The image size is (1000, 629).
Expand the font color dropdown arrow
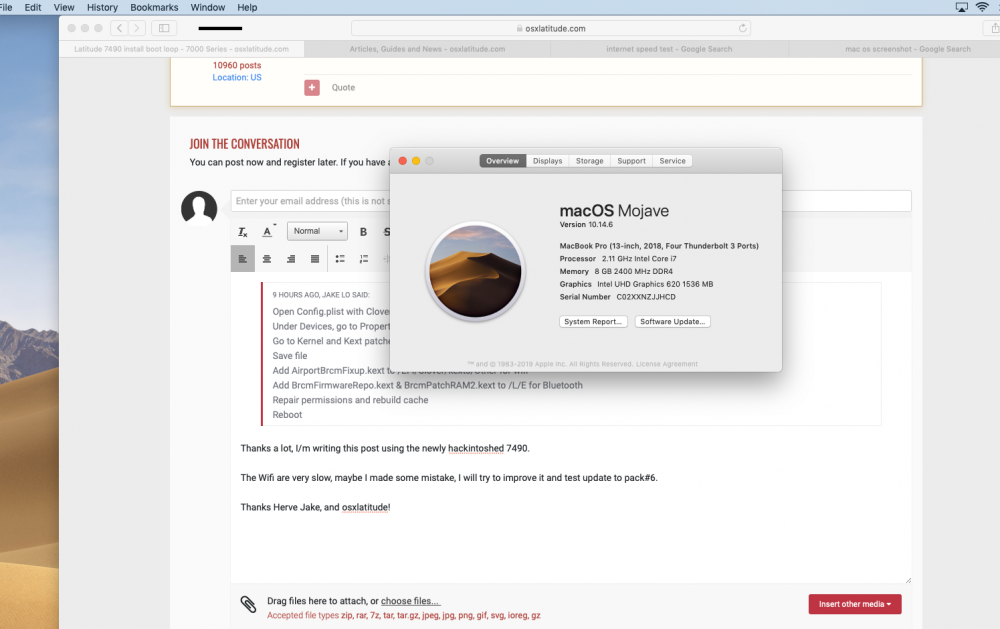click(275, 225)
